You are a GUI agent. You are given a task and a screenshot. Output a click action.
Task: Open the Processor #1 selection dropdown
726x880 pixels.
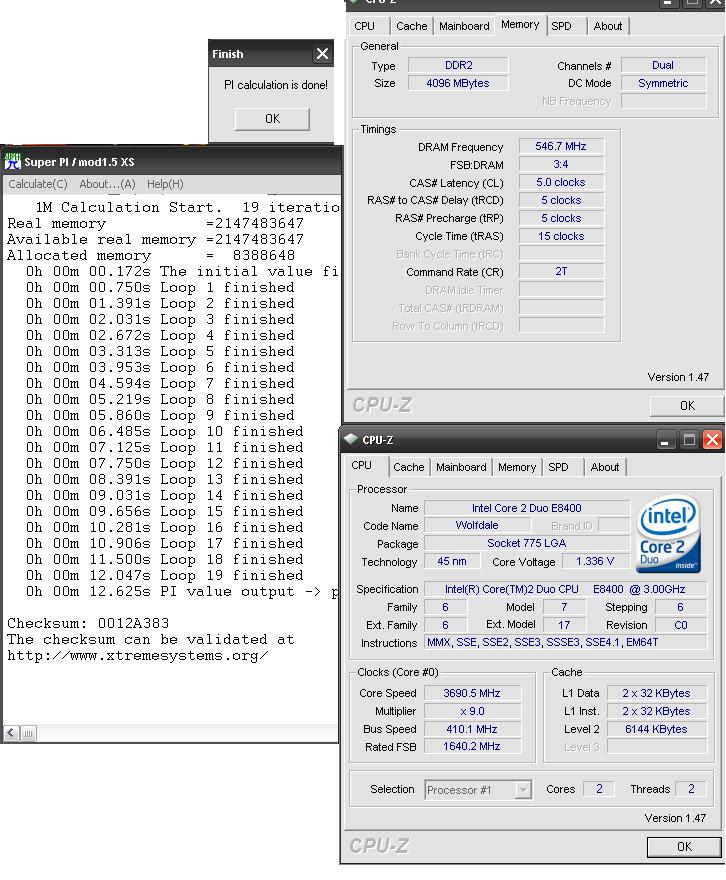[x=523, y=790]
